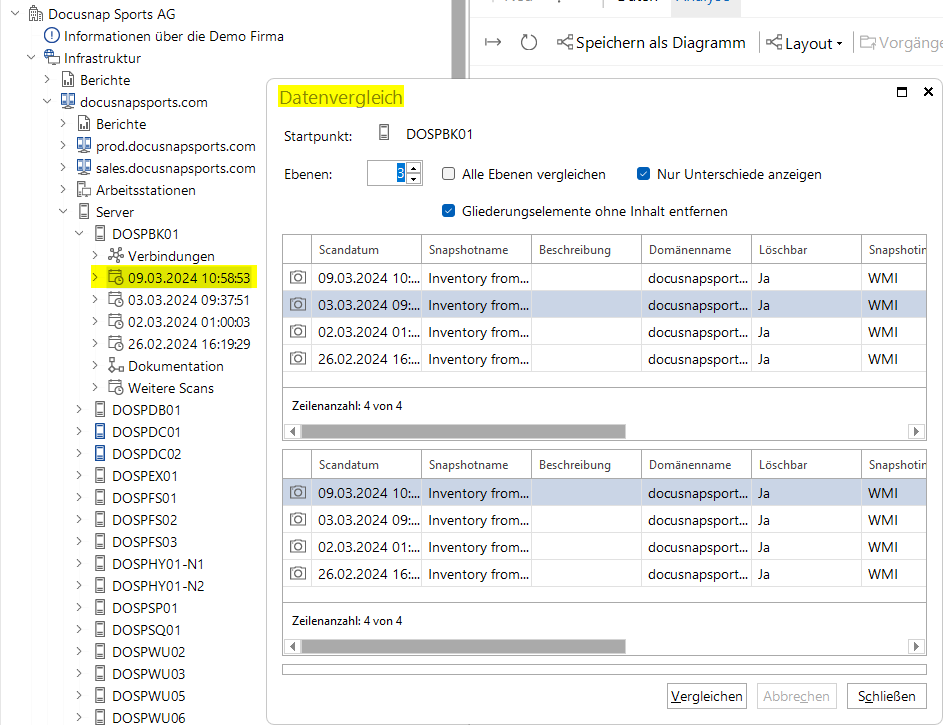This screenshot has height=725, width=943.
Task: Open the Layout dropdown
Action: (x=804, y=43)
